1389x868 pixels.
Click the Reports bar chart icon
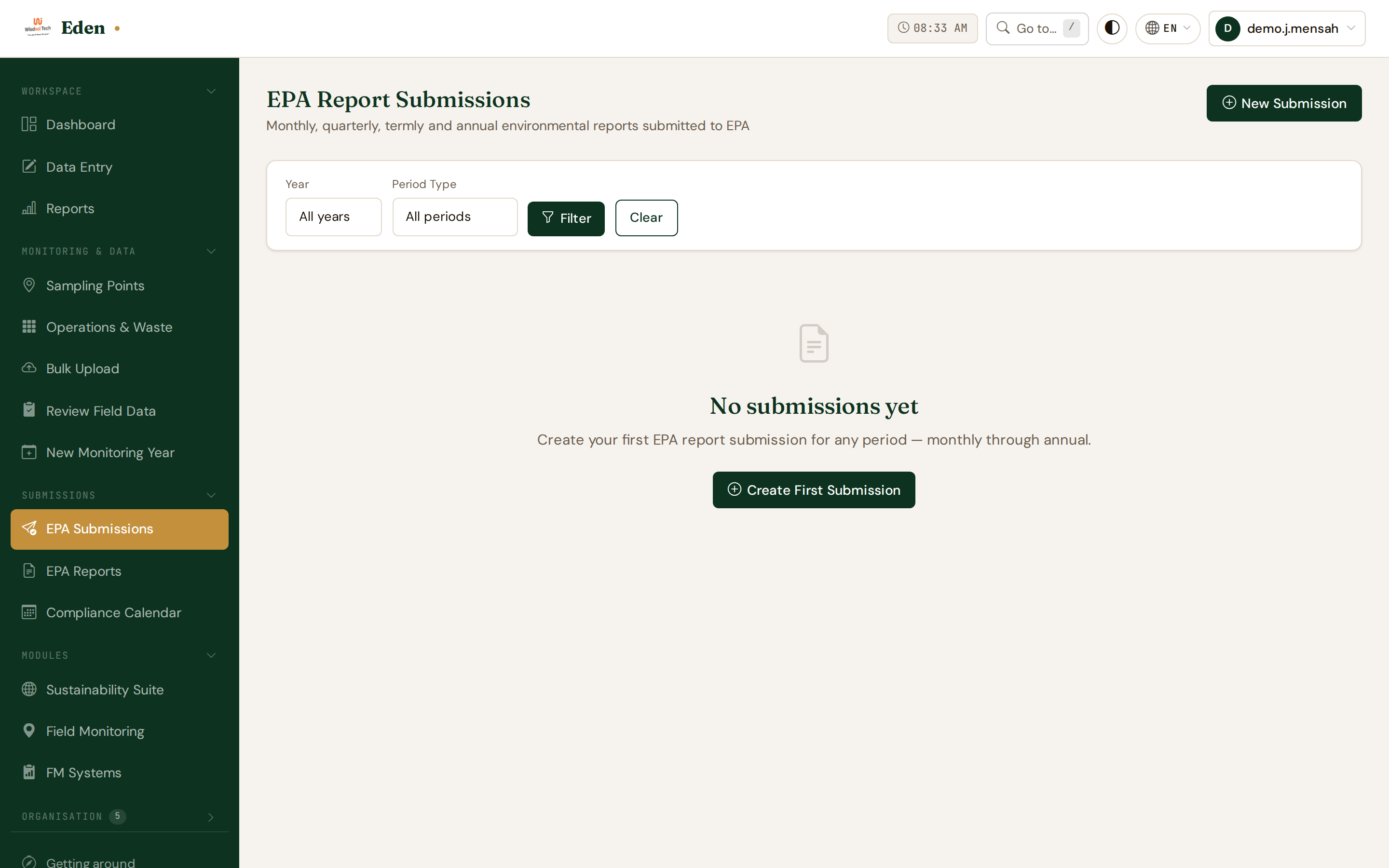coord(29,208)
